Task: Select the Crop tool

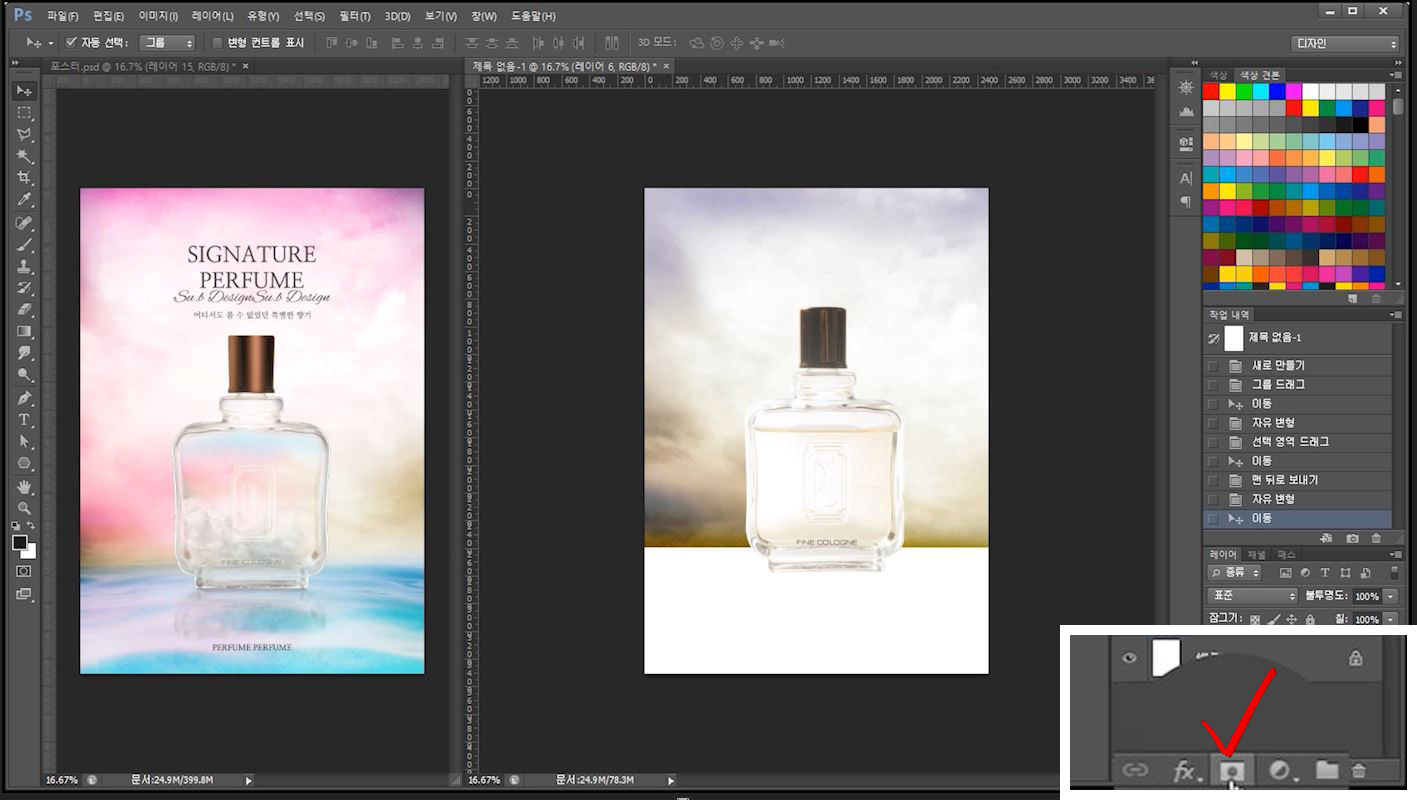Action: pyautogui.click(x=24, y=178)
